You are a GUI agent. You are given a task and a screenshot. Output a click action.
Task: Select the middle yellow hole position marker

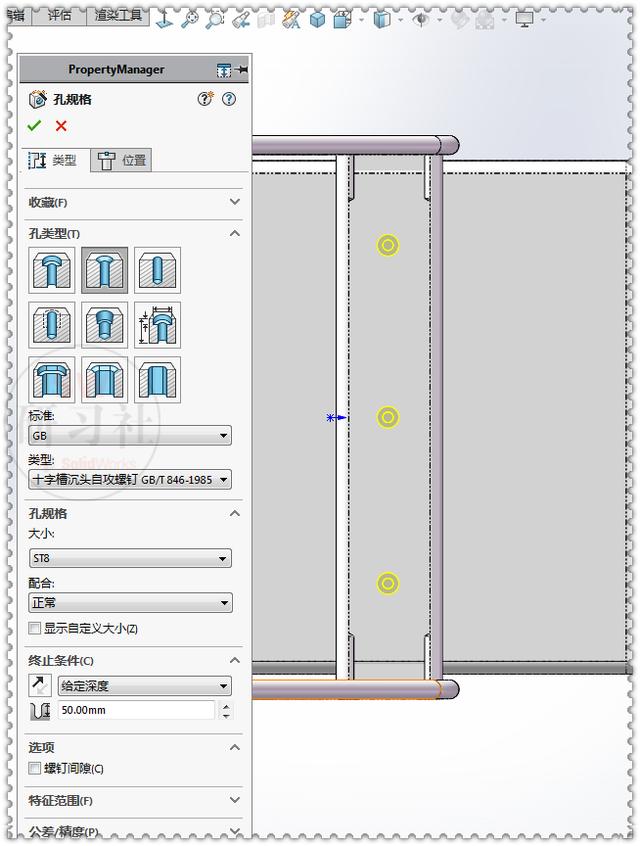point(387,417)
